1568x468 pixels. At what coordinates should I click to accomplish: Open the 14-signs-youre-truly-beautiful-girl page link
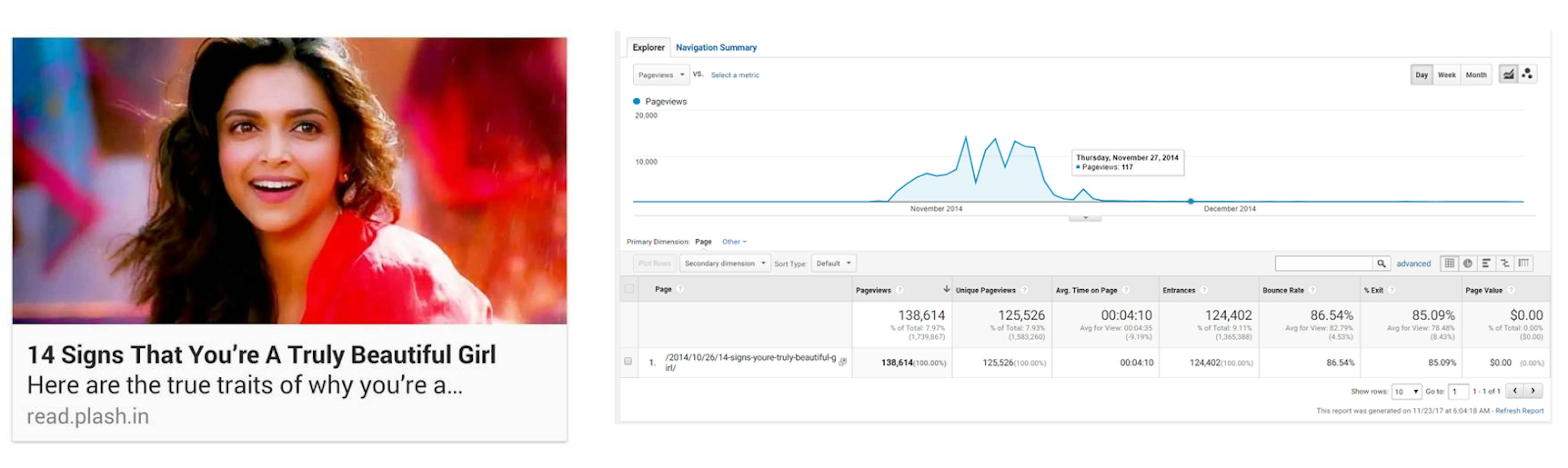[x=751, y=362]
